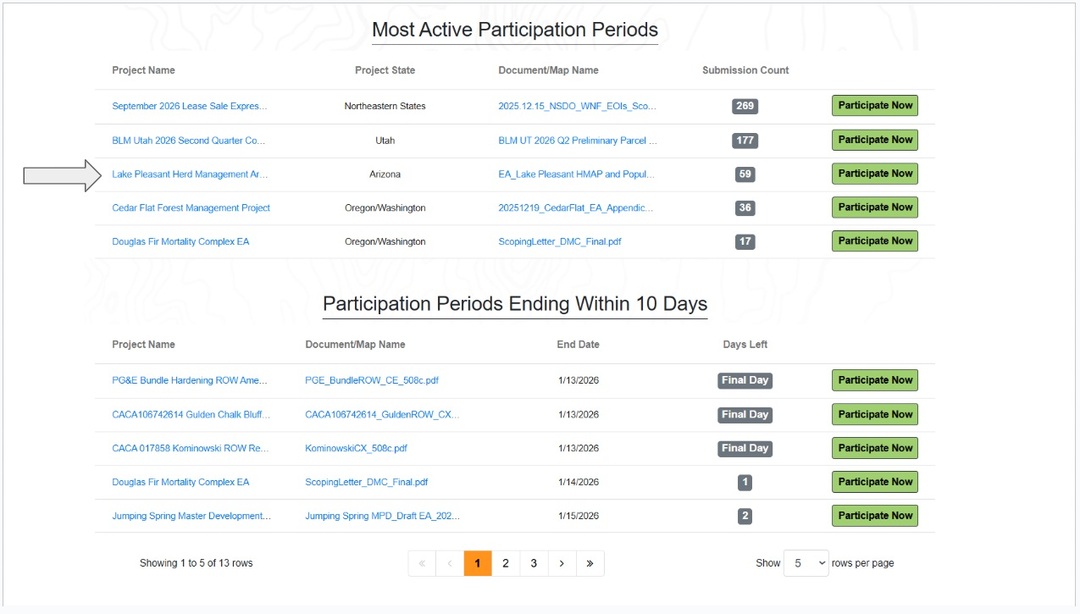Open PGE_BundleROW_CE_508c.pdf document
Viewport: 1080px width, 614px height.
pos(372,381)
